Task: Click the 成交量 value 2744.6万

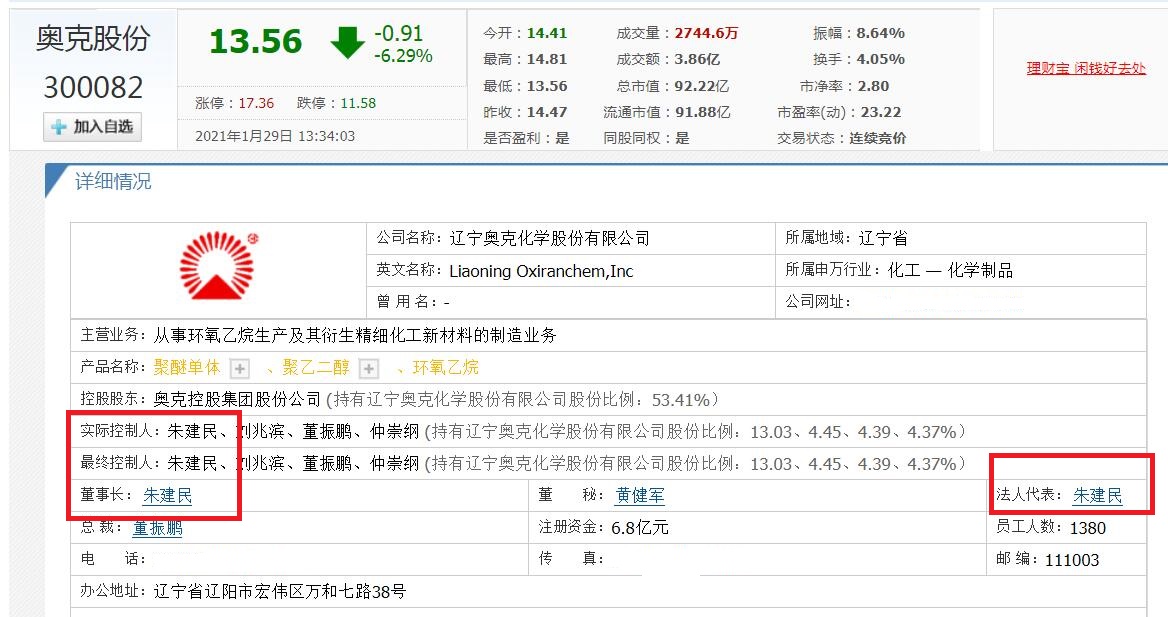Action: click(706, 34)
